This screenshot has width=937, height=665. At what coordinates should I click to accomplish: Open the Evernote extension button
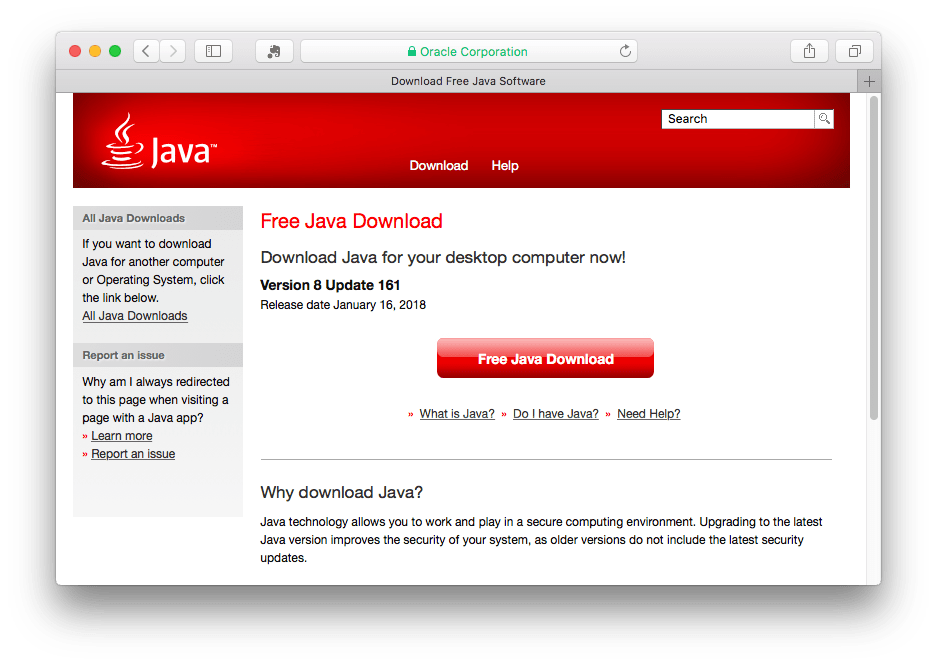274,51
